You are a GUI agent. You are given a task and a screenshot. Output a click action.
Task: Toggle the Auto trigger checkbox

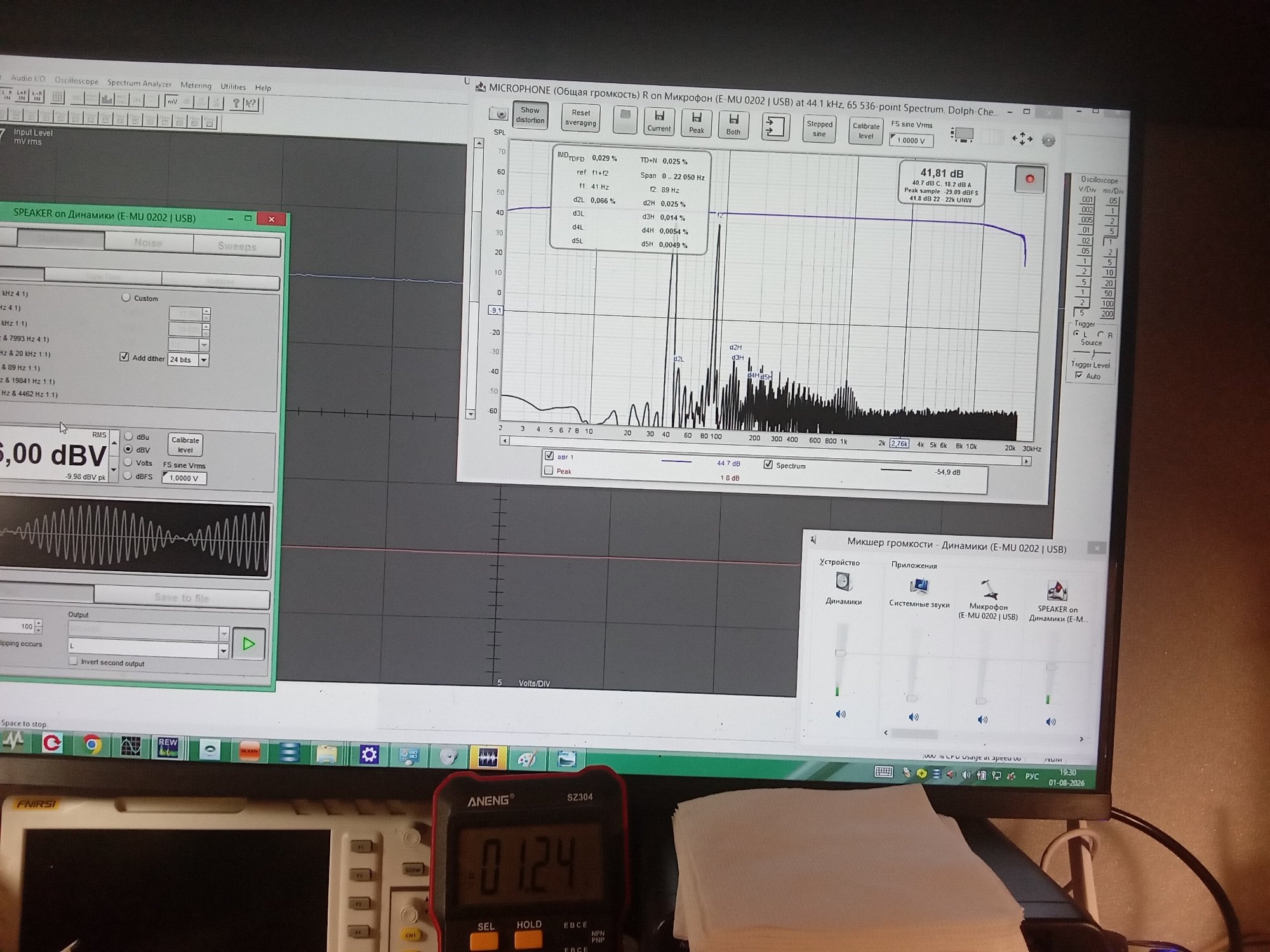pos(1079,376)
